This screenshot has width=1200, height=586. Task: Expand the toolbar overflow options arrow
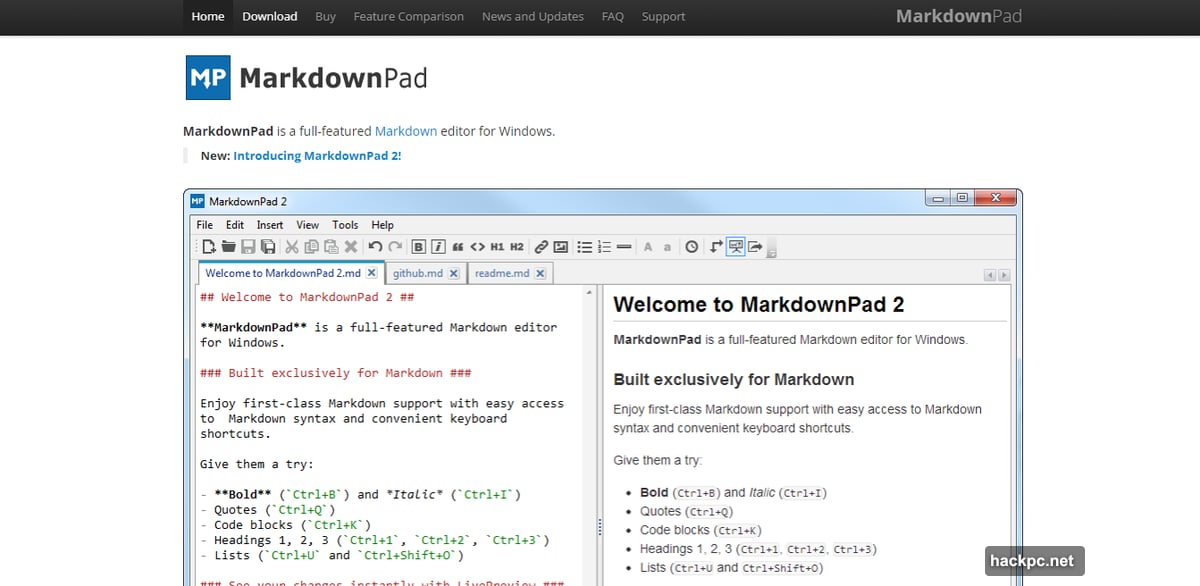coord(772,253)
